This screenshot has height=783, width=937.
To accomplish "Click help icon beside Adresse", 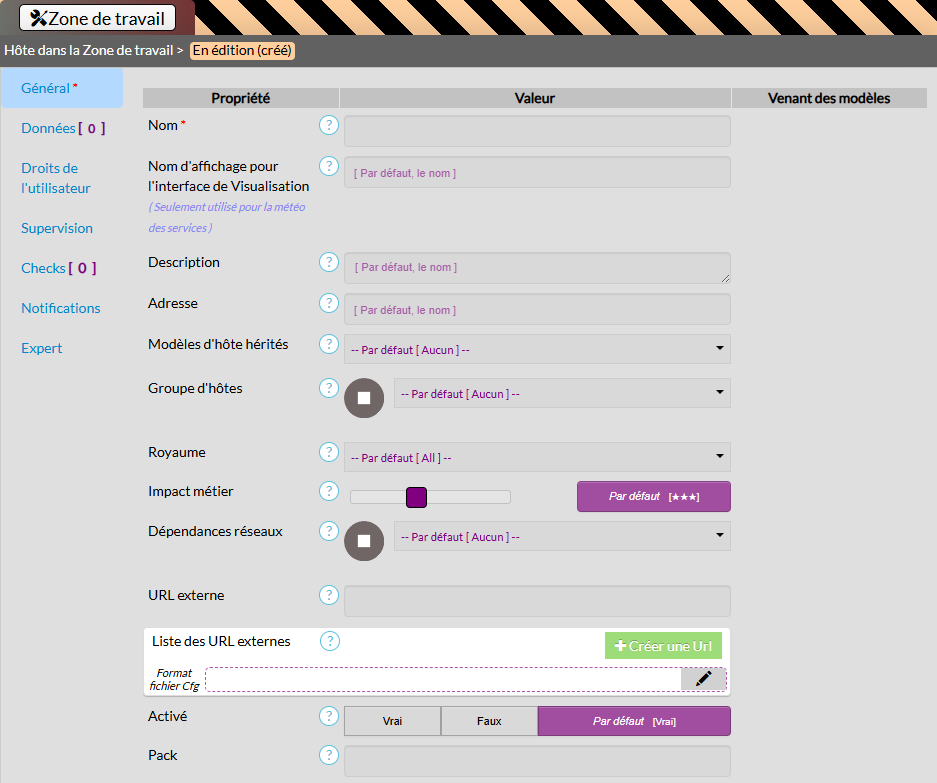I will [328, 303].
